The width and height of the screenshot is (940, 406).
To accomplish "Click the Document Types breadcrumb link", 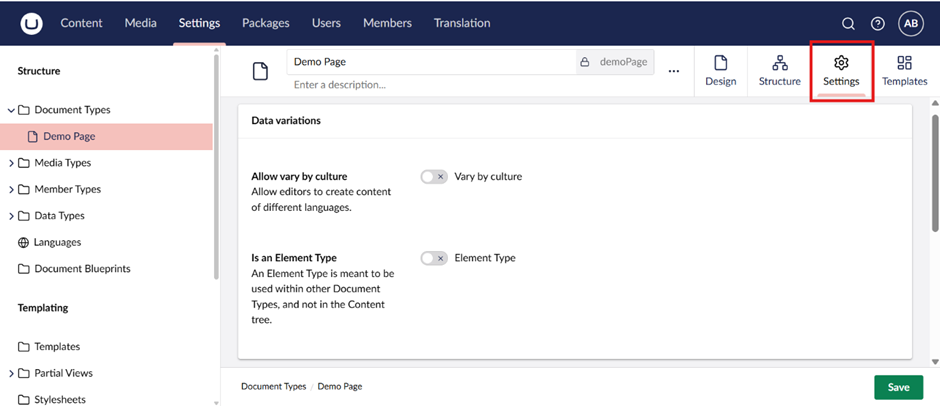I will pos(275,386).
